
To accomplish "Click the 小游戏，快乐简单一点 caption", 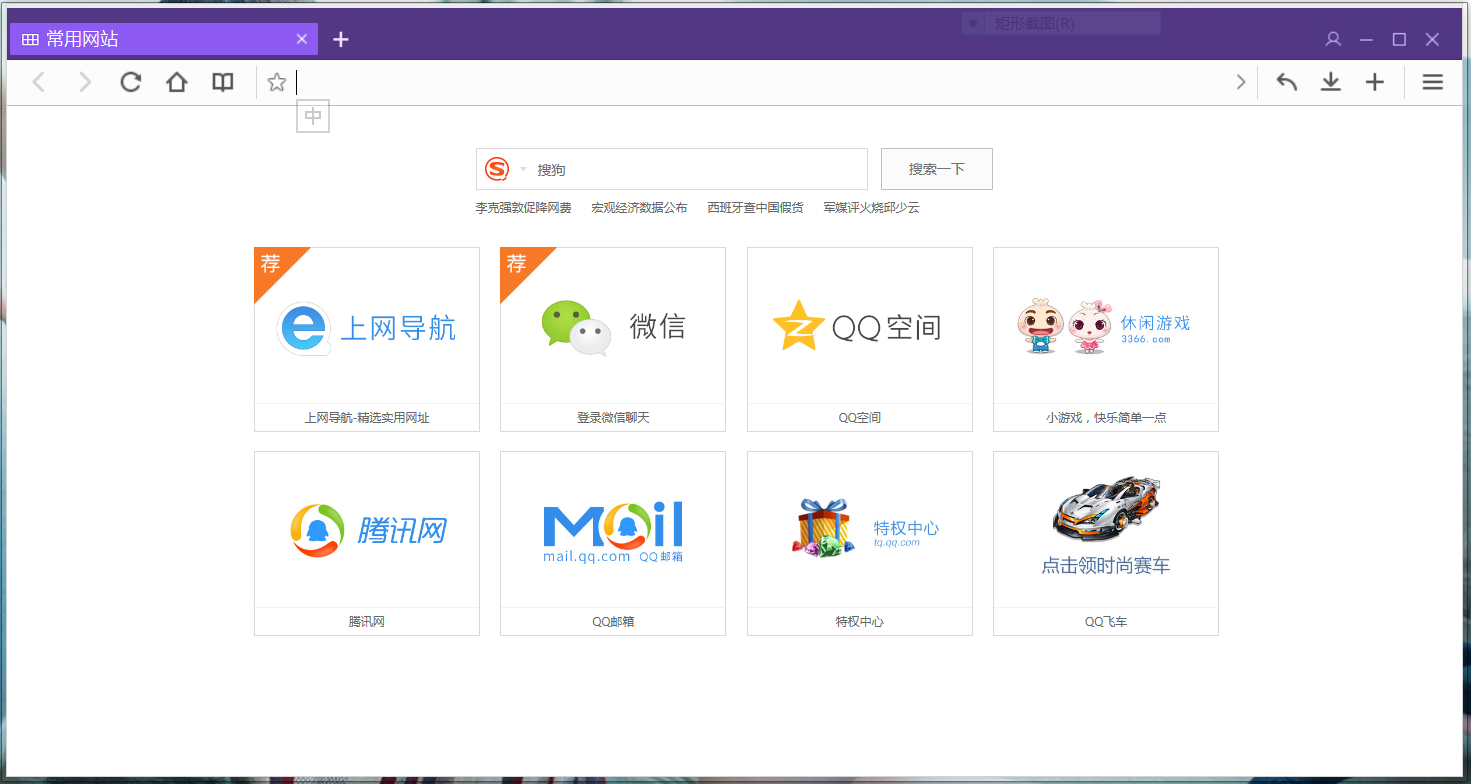I will pyautogui.click(x=1106, y=418).
